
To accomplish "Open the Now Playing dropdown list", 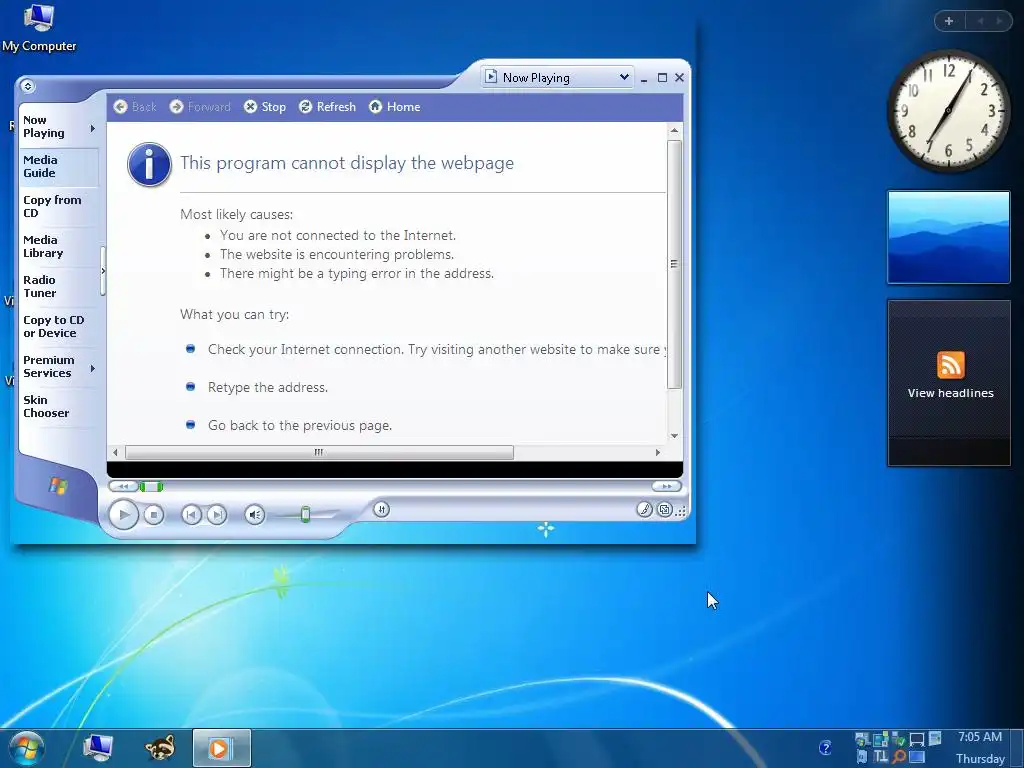I will pos(624,77).
